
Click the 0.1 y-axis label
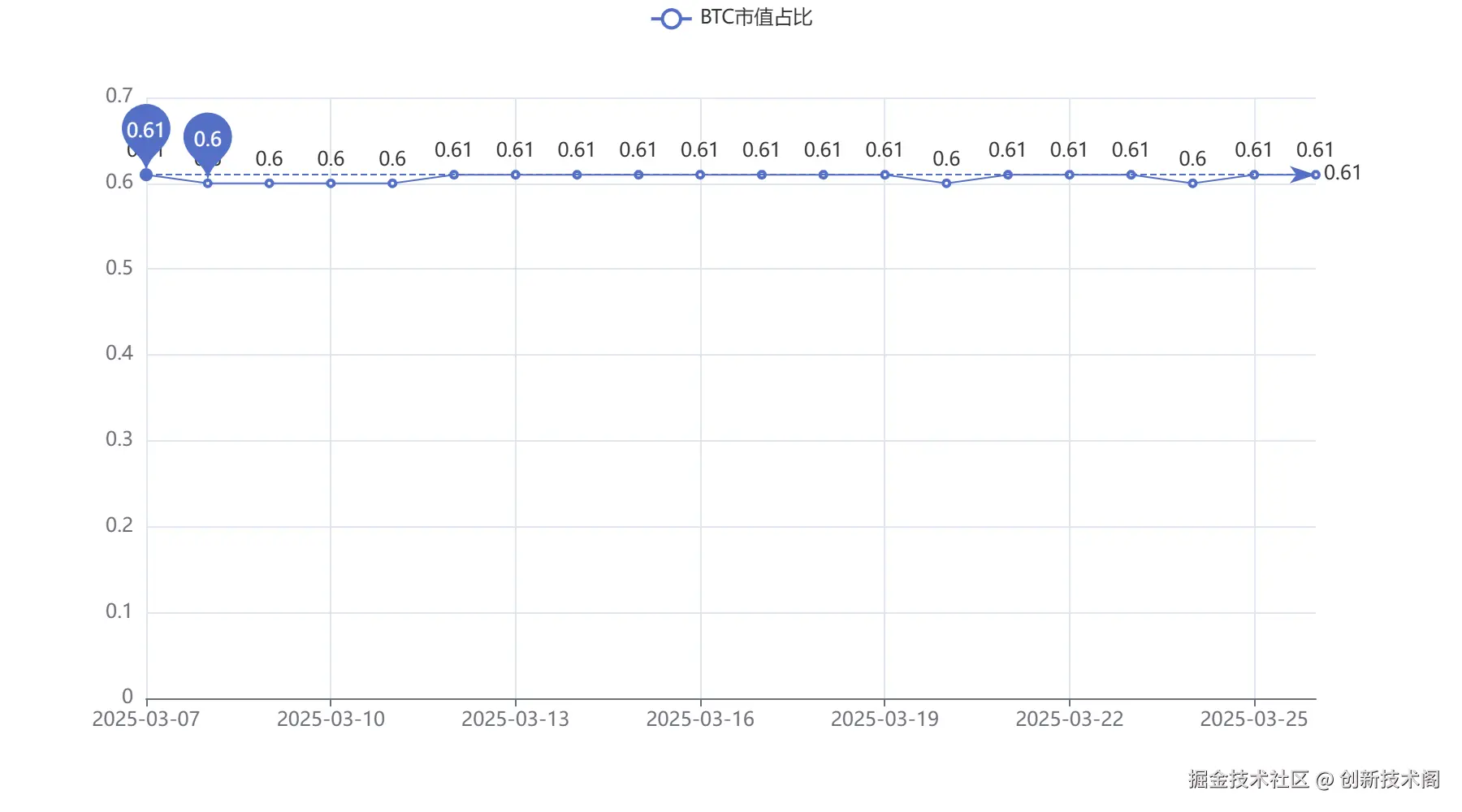coord(119,611)
